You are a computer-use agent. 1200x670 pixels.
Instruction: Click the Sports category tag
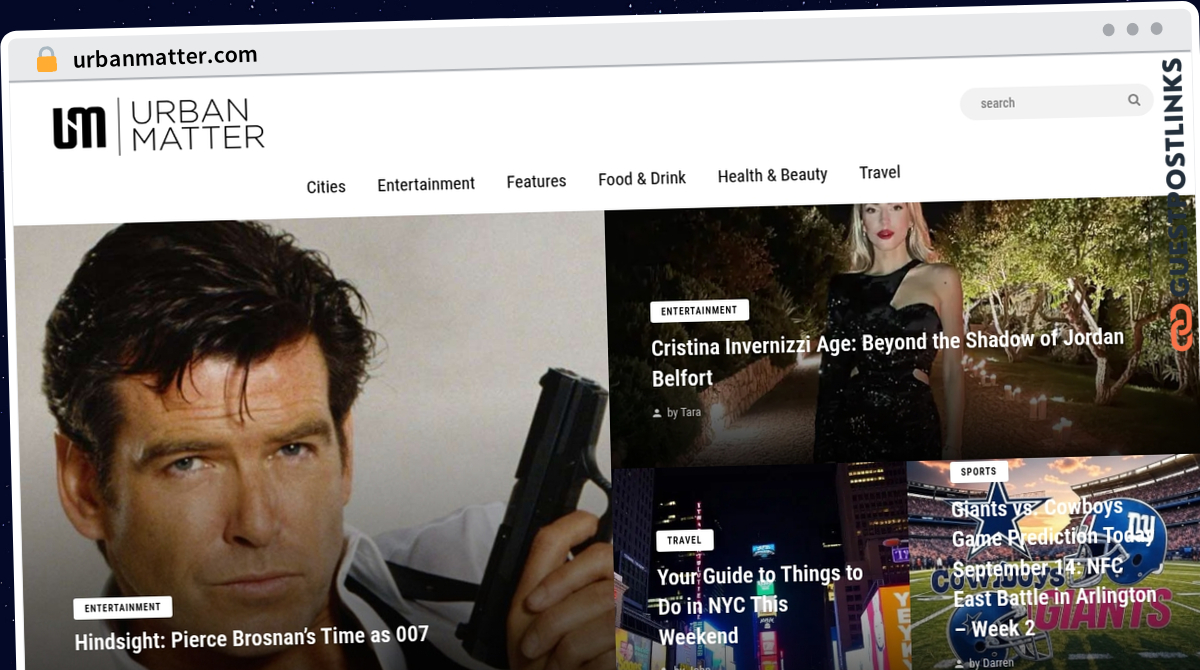pos(978,471)
